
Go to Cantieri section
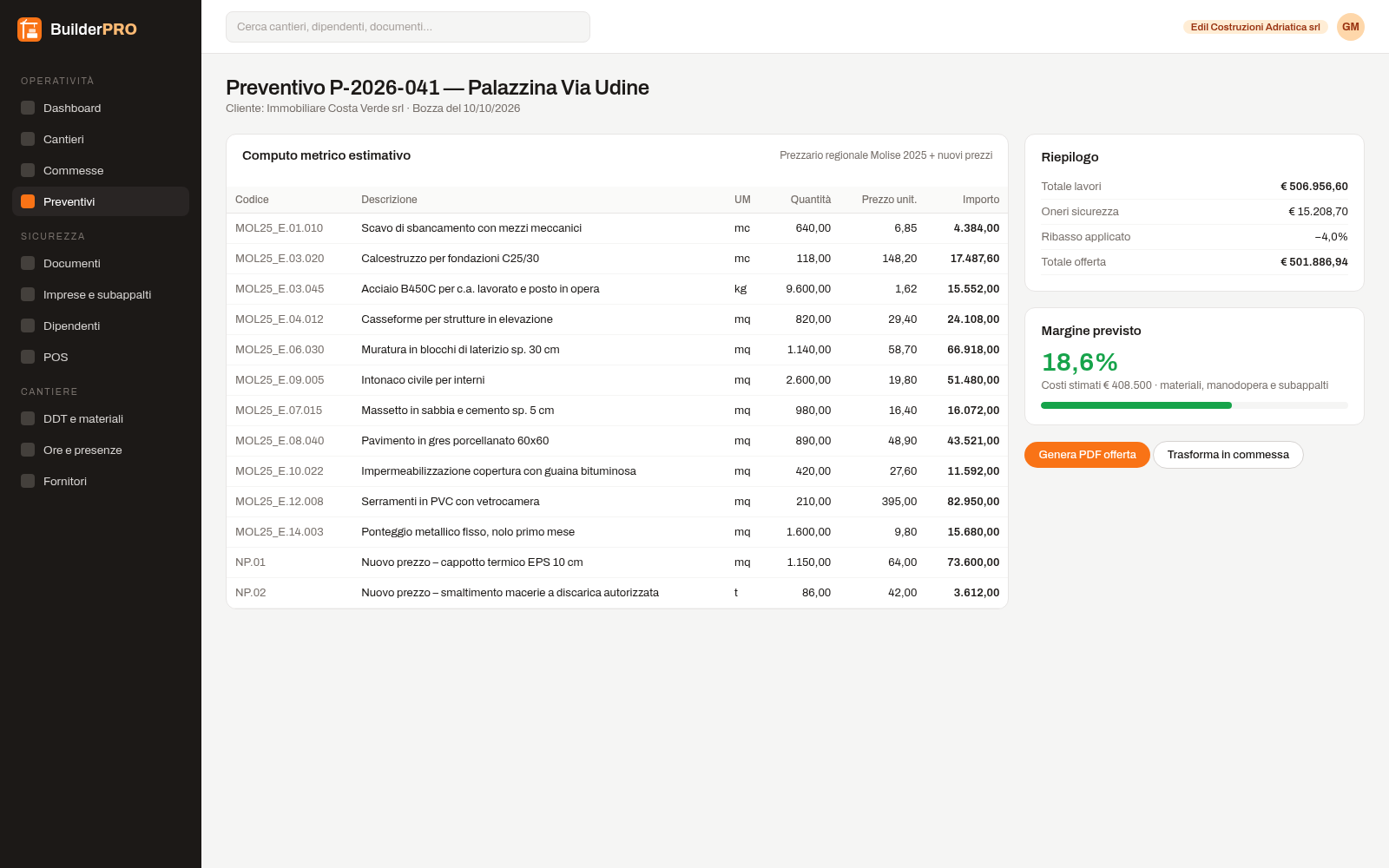[101, 139]
